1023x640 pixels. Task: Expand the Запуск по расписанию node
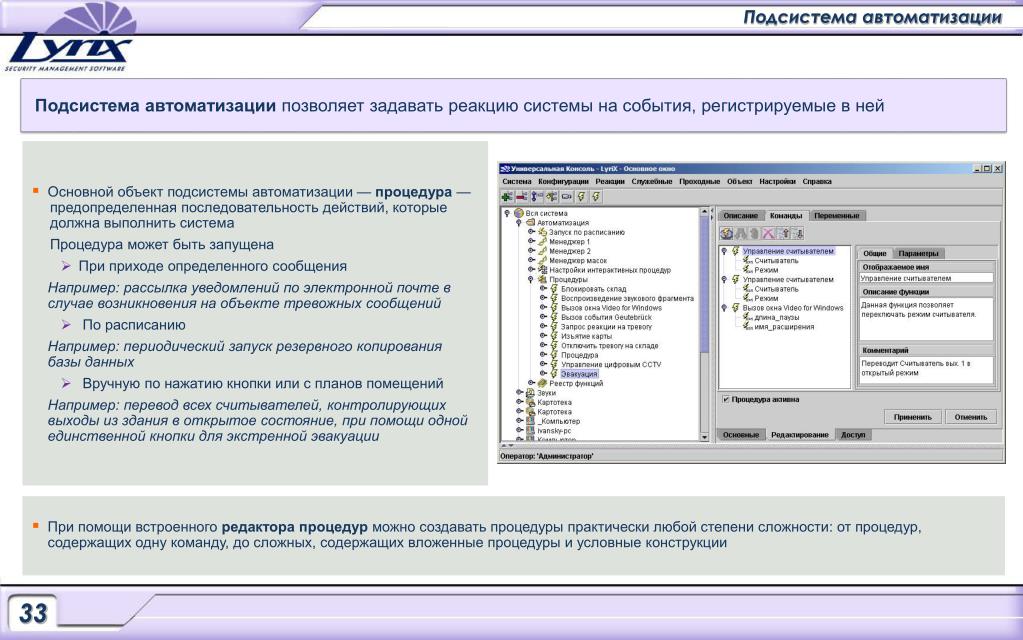click(x=531, y=232)
